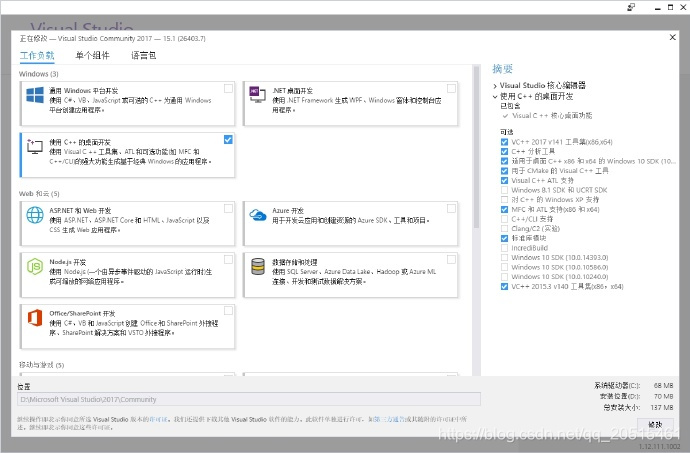
Task: Click the workloads list vertical scrollbar
Action: 476,147
